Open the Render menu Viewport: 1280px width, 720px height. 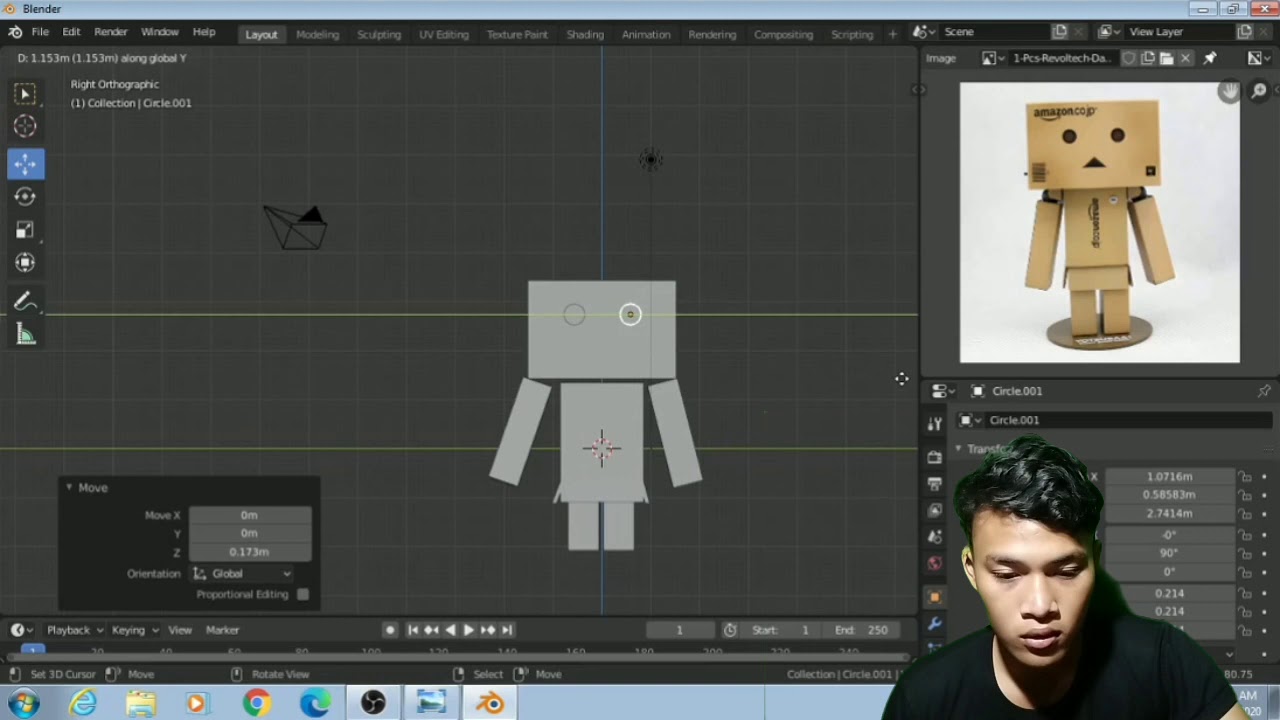tap(111, 32)
